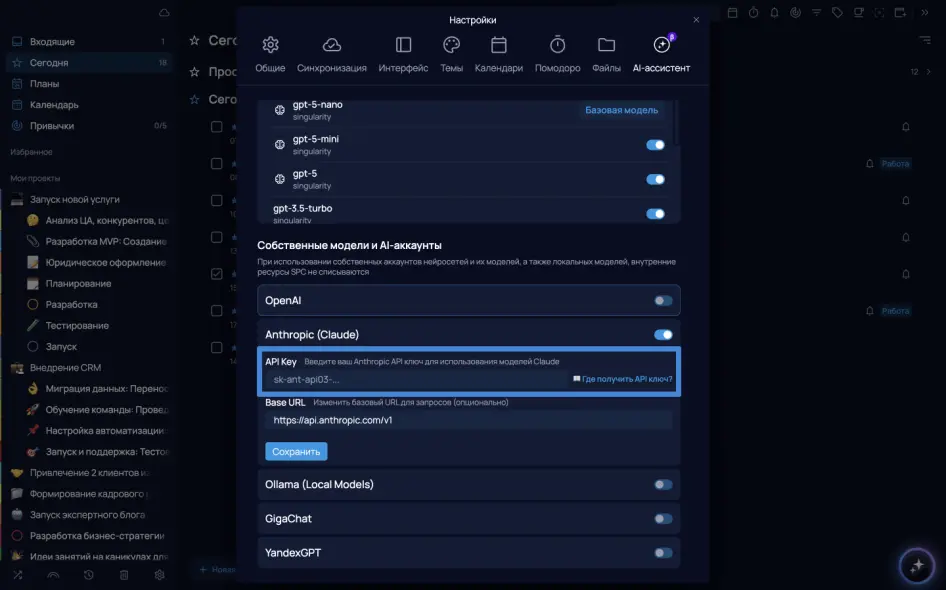Image resolution: width=946 pixels, height=590 pixels.
Task: Open settings gear in sidebar footer
Action: (x=159, y=575)
